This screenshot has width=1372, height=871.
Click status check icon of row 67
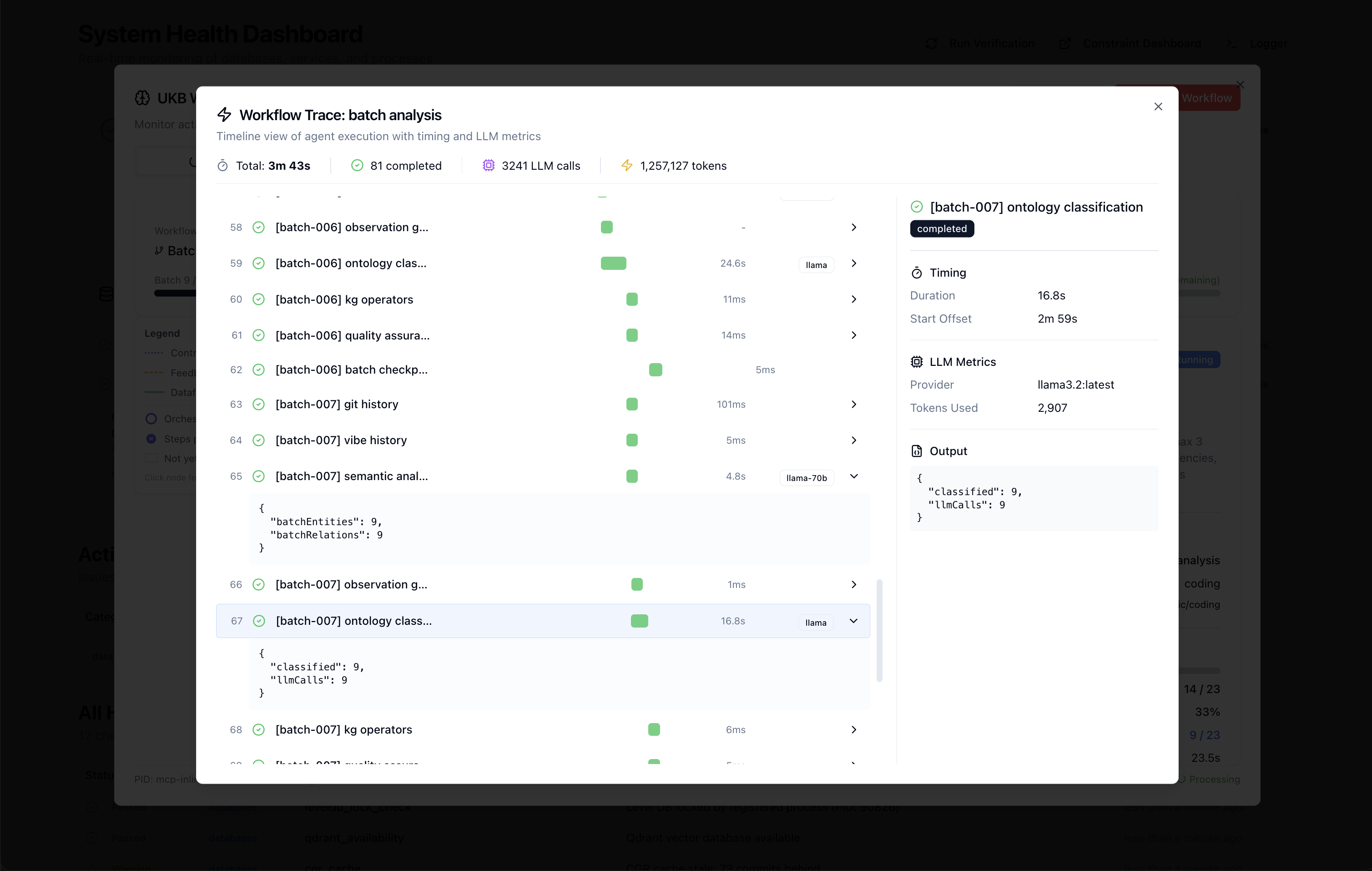point(259,621)
